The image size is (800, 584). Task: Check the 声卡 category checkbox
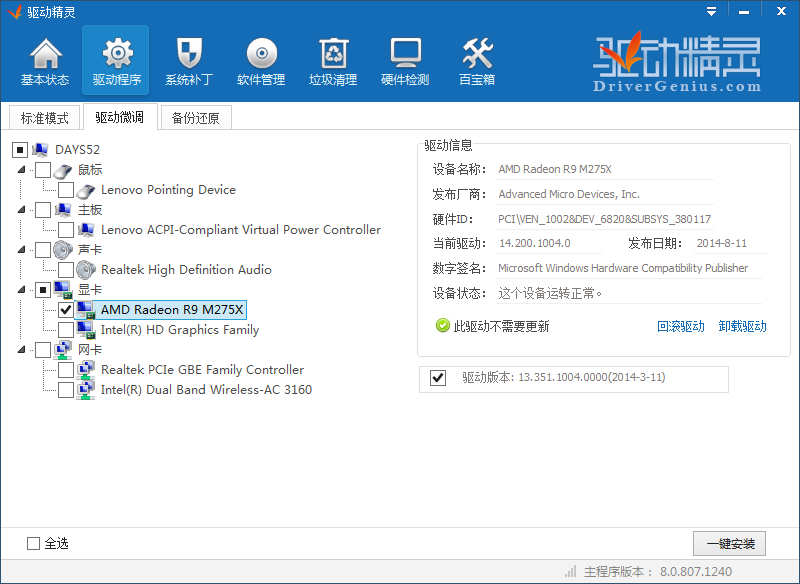tap(43, 250)
